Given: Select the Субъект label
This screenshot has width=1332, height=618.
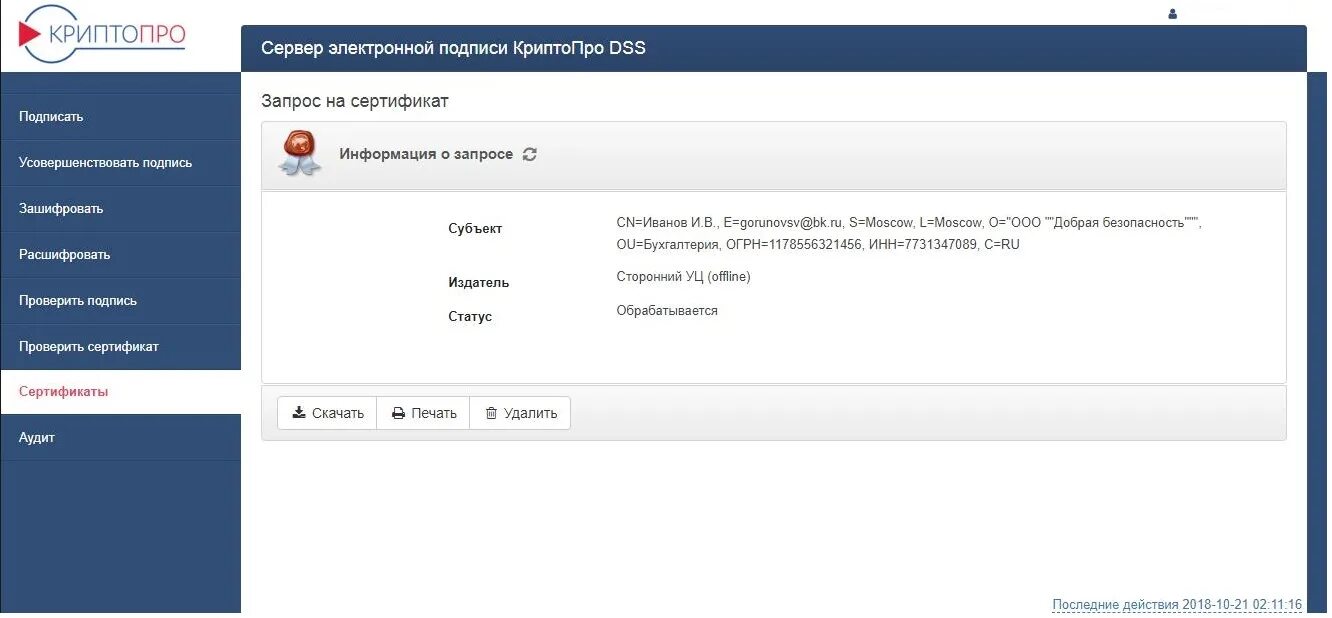Looking at the screenshot, I should [x=475, y=229].
